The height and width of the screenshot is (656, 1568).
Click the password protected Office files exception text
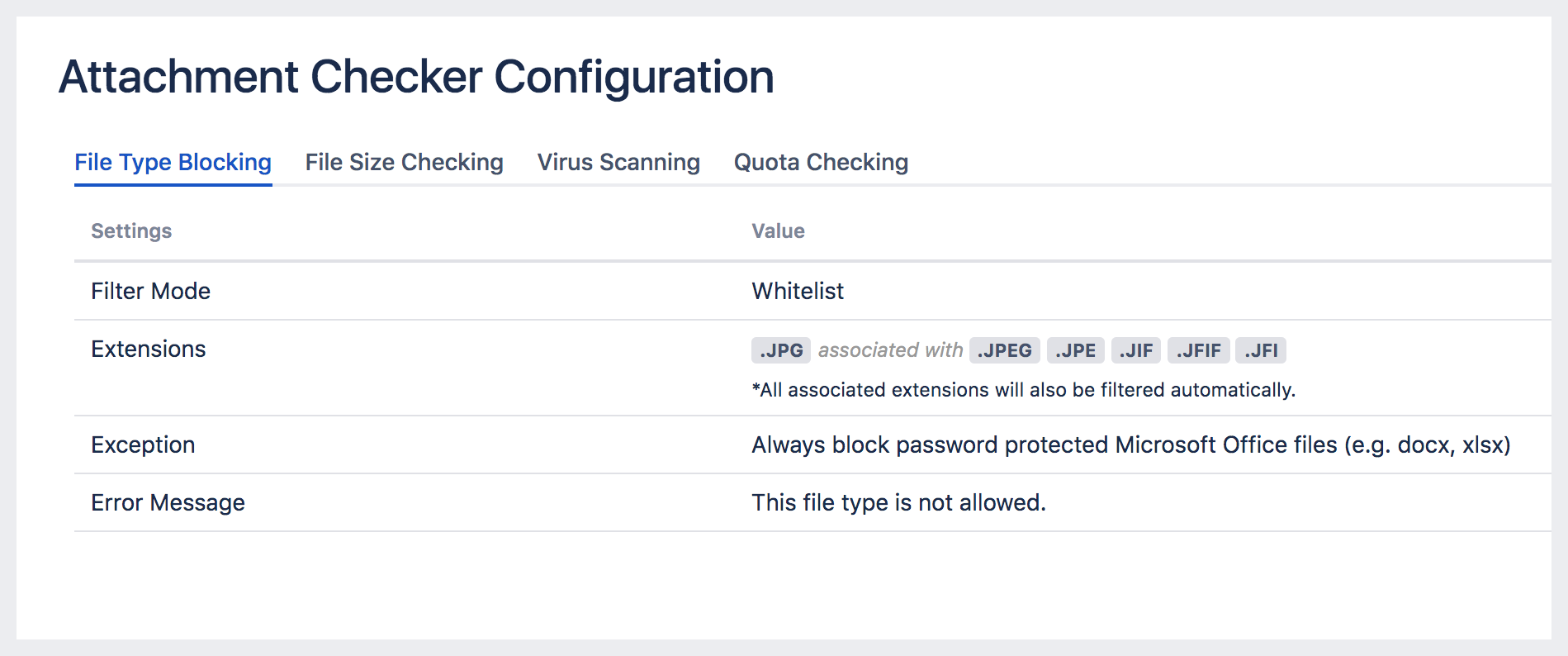[1130, 444]
